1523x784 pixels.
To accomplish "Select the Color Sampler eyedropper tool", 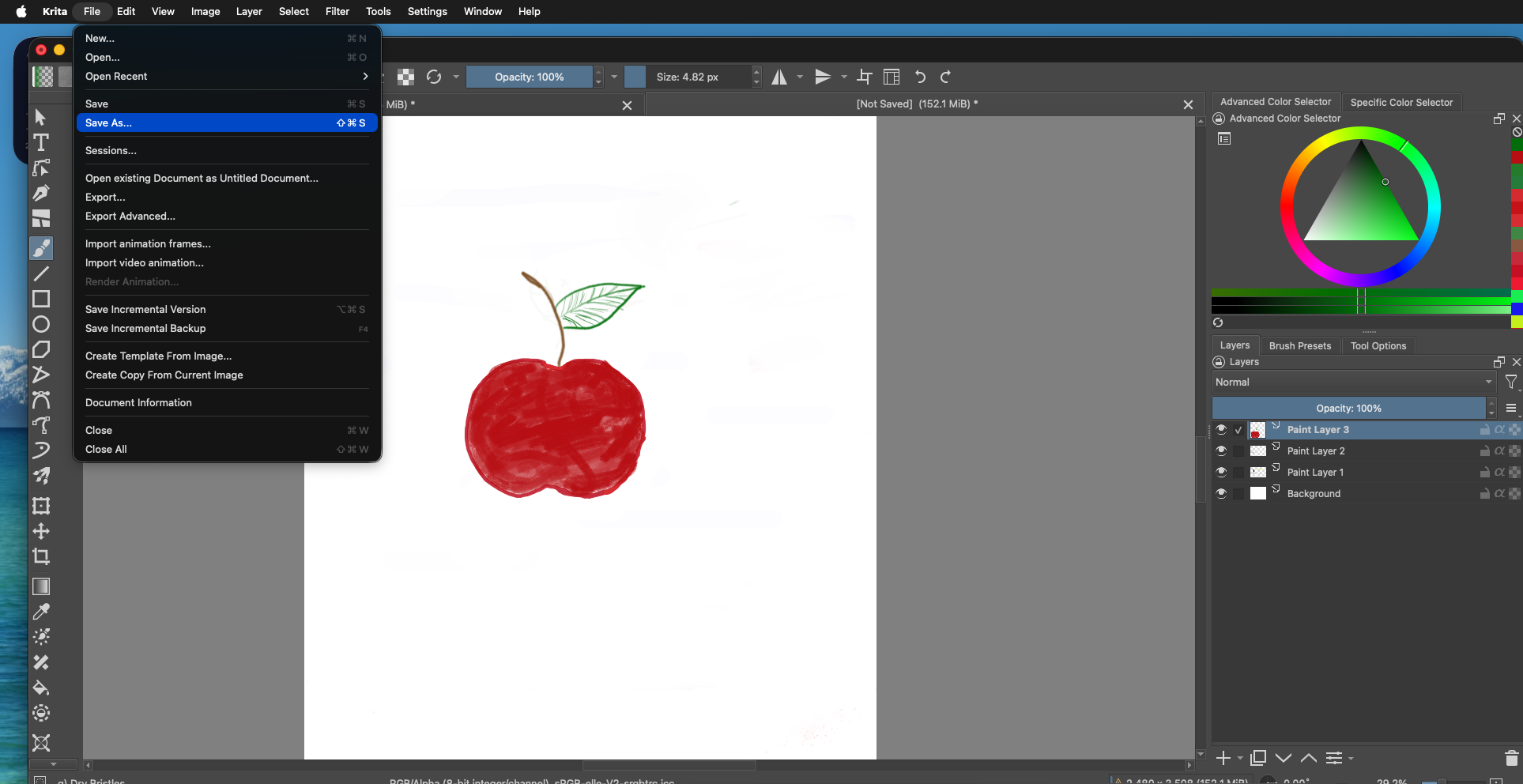I will click(41, 612).
